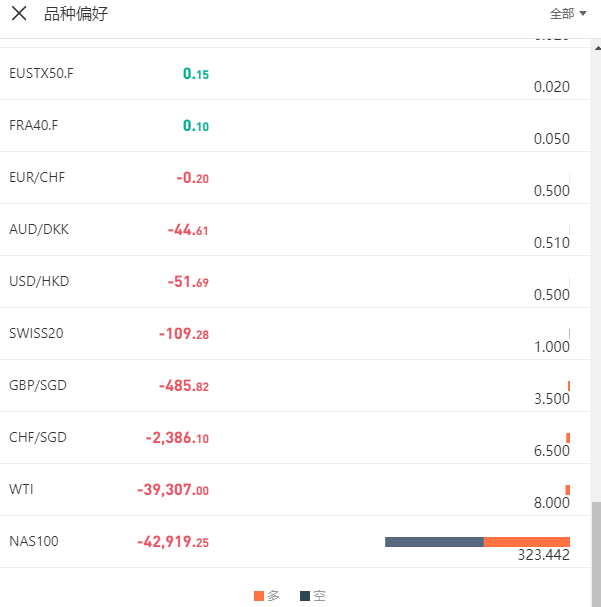
Task: Open the AUD/DKK row
Action: coord(39,229)
